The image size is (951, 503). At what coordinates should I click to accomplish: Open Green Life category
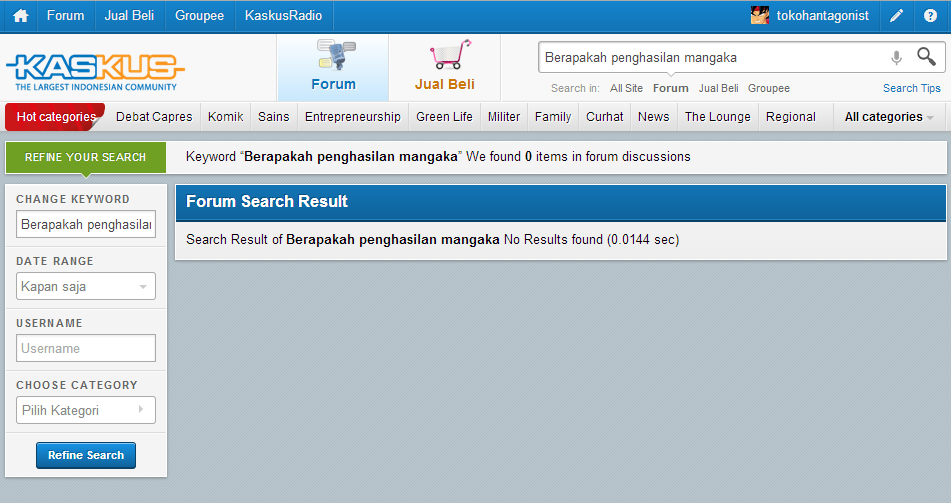pos(444,116)
